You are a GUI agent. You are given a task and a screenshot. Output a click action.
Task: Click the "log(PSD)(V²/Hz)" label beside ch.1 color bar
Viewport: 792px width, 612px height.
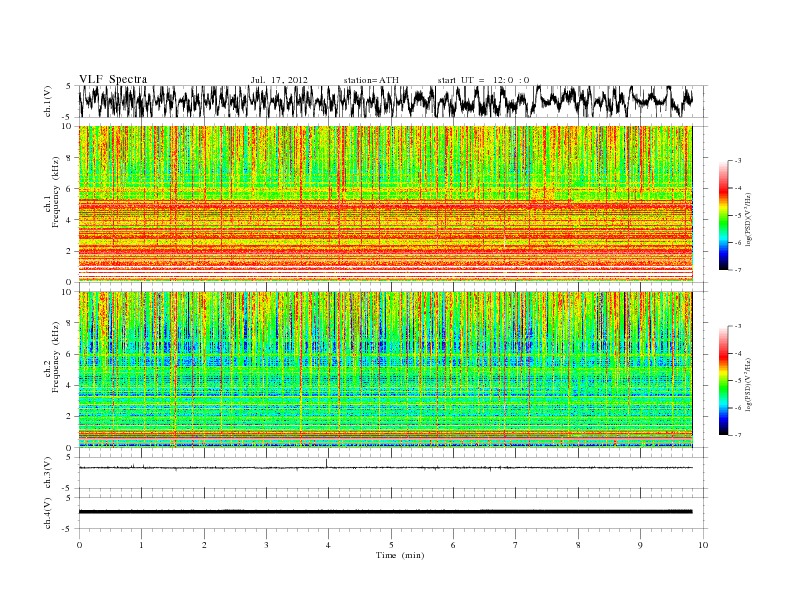(749, 218)
